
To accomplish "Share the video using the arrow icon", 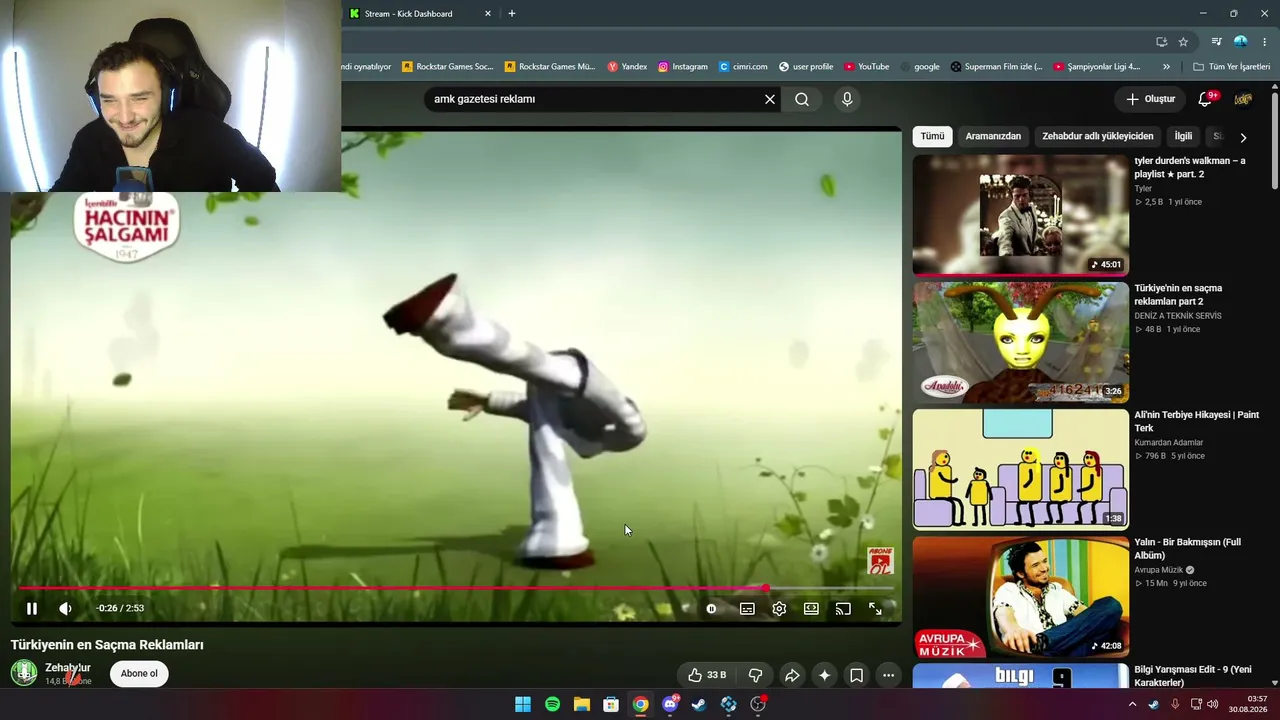I will coord(791,675).
